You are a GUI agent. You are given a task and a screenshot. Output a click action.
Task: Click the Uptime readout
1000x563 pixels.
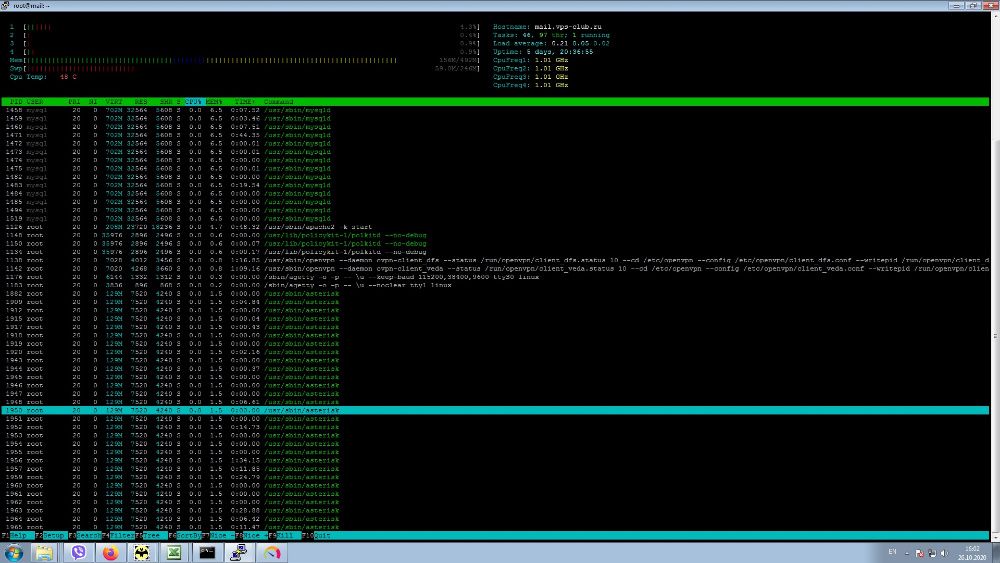pos(543,52)
